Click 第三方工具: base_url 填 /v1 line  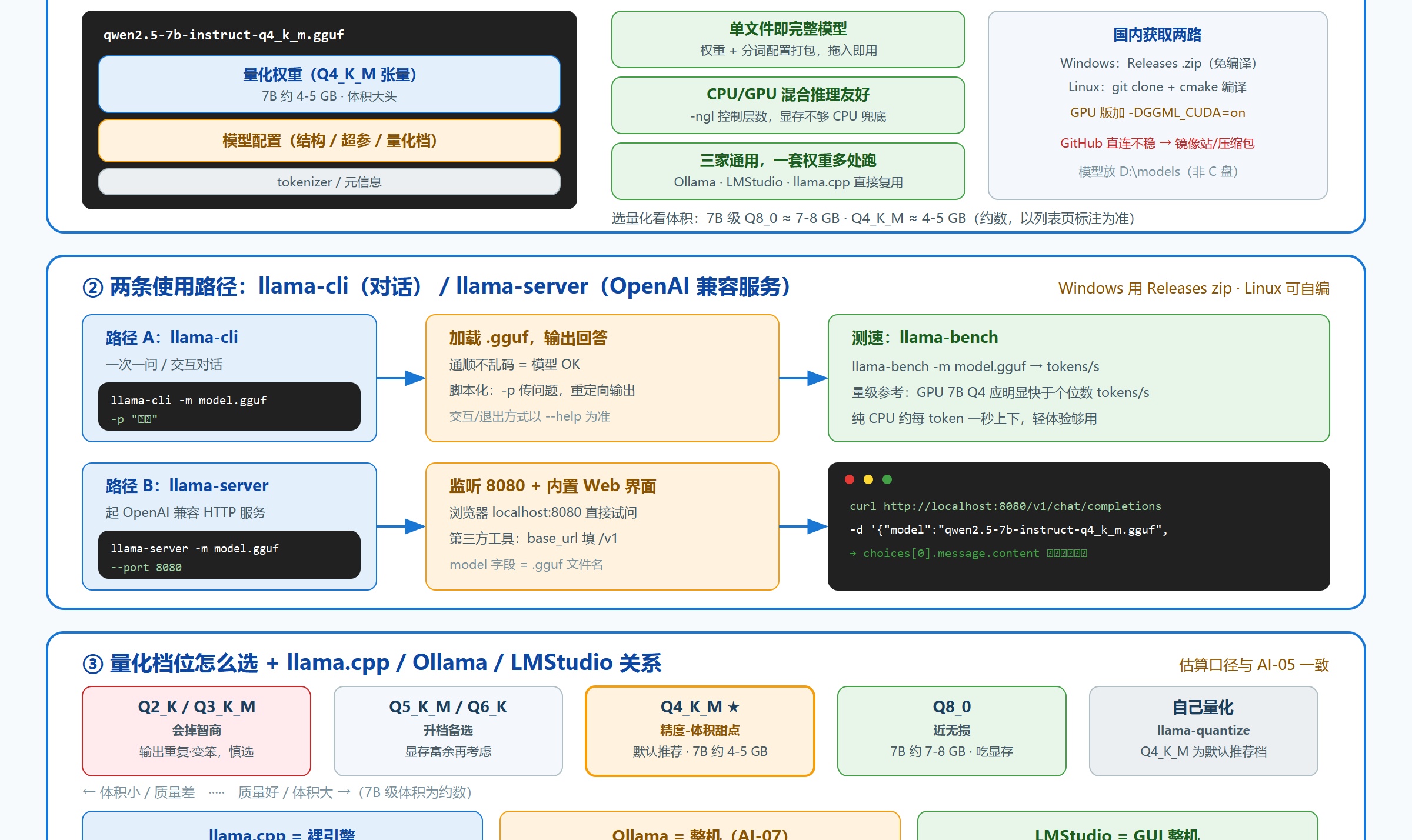click(x=534, y=538)
